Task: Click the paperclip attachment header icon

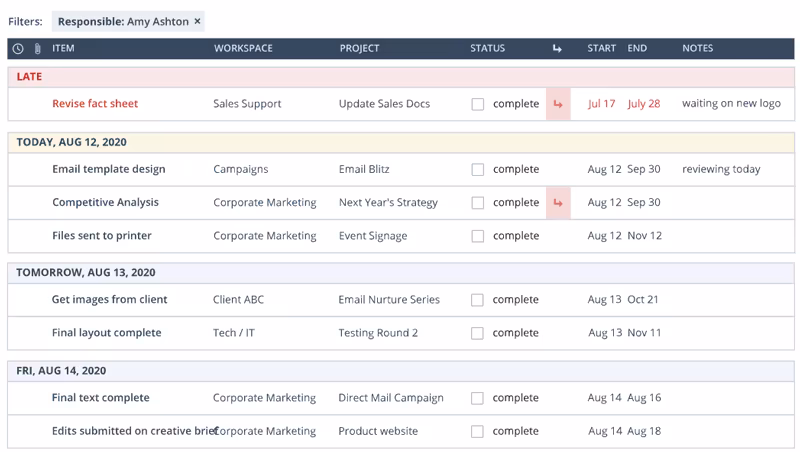Action: [x=37, y=48]
